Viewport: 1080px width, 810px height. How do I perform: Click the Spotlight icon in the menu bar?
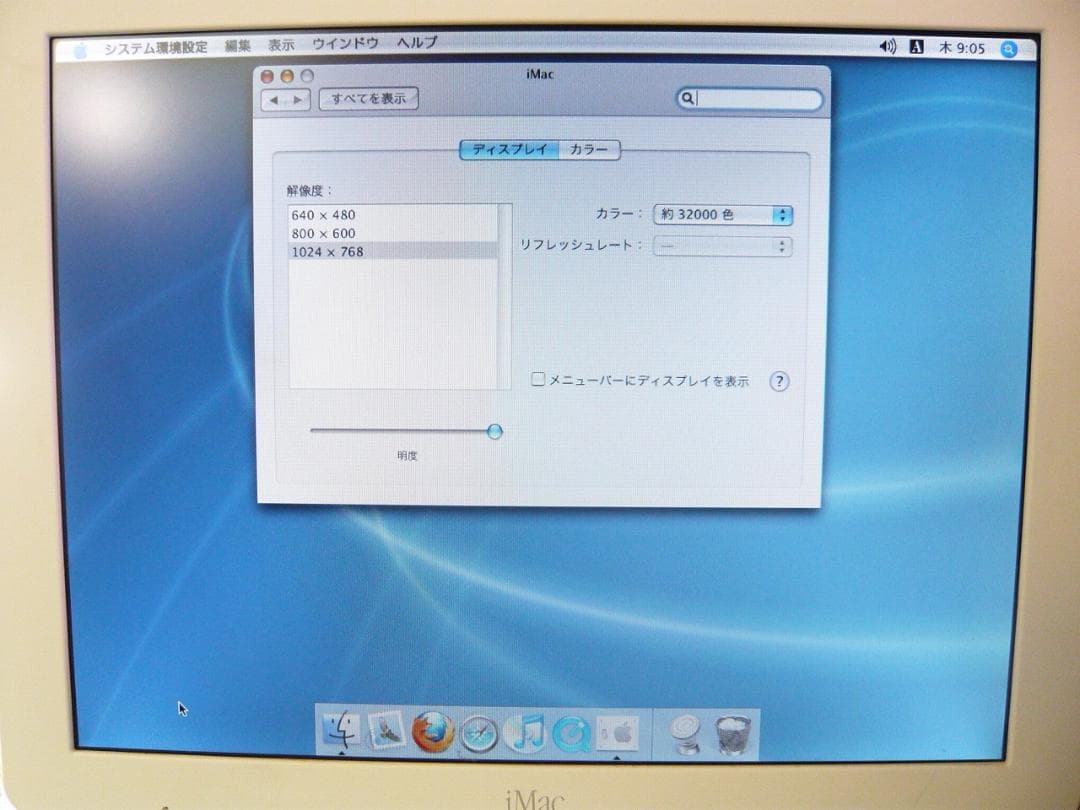(1009, 48)
